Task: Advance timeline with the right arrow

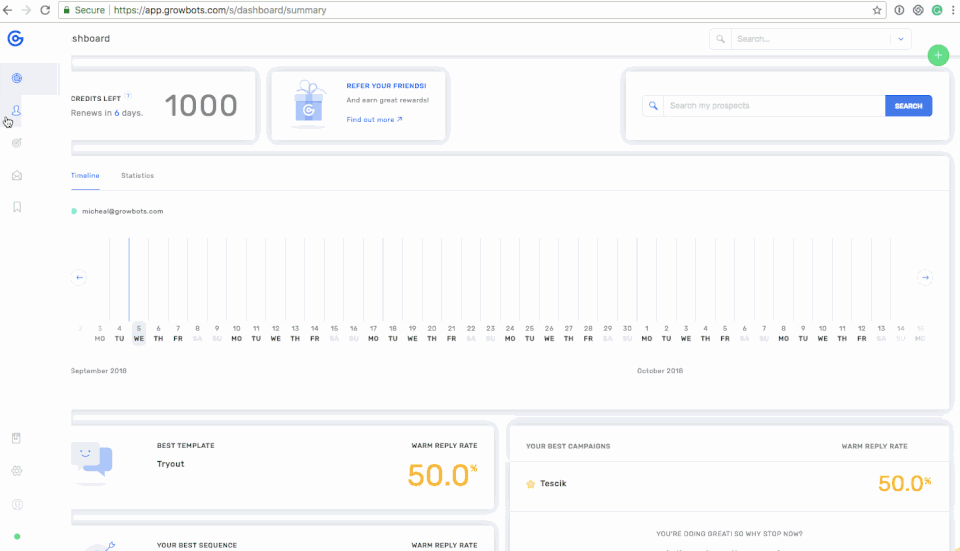Action: [x=925, y=277]
